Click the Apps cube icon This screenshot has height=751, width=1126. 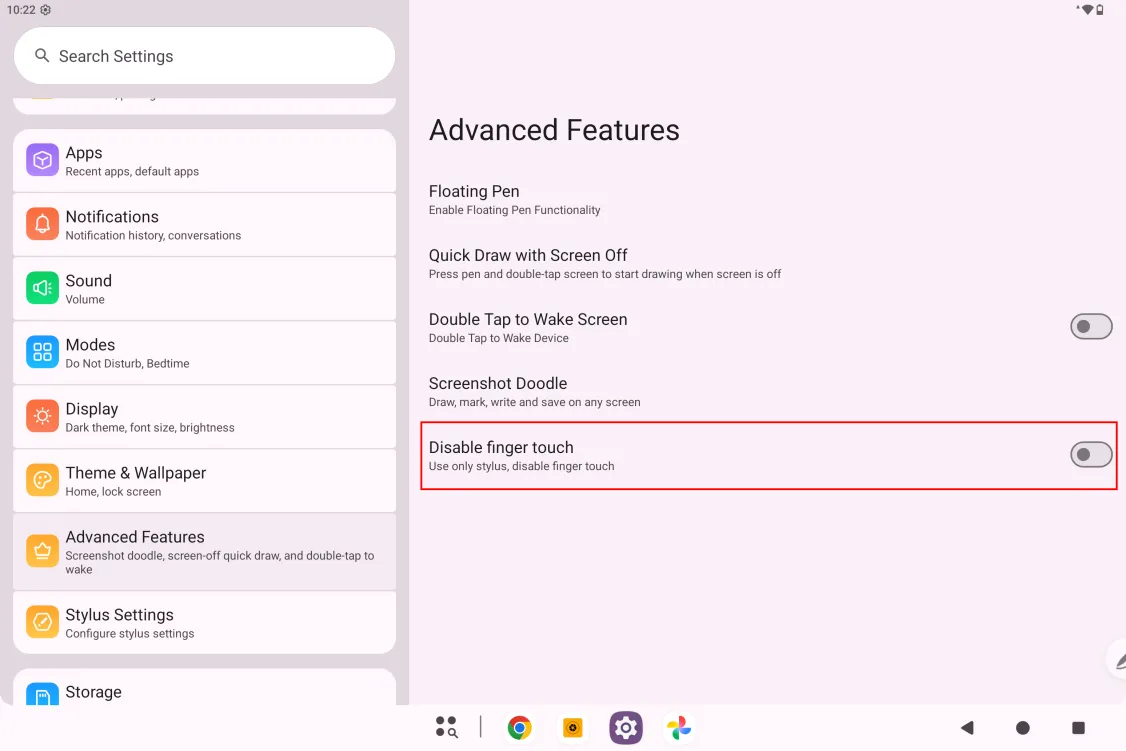click(x=42, y=160)
